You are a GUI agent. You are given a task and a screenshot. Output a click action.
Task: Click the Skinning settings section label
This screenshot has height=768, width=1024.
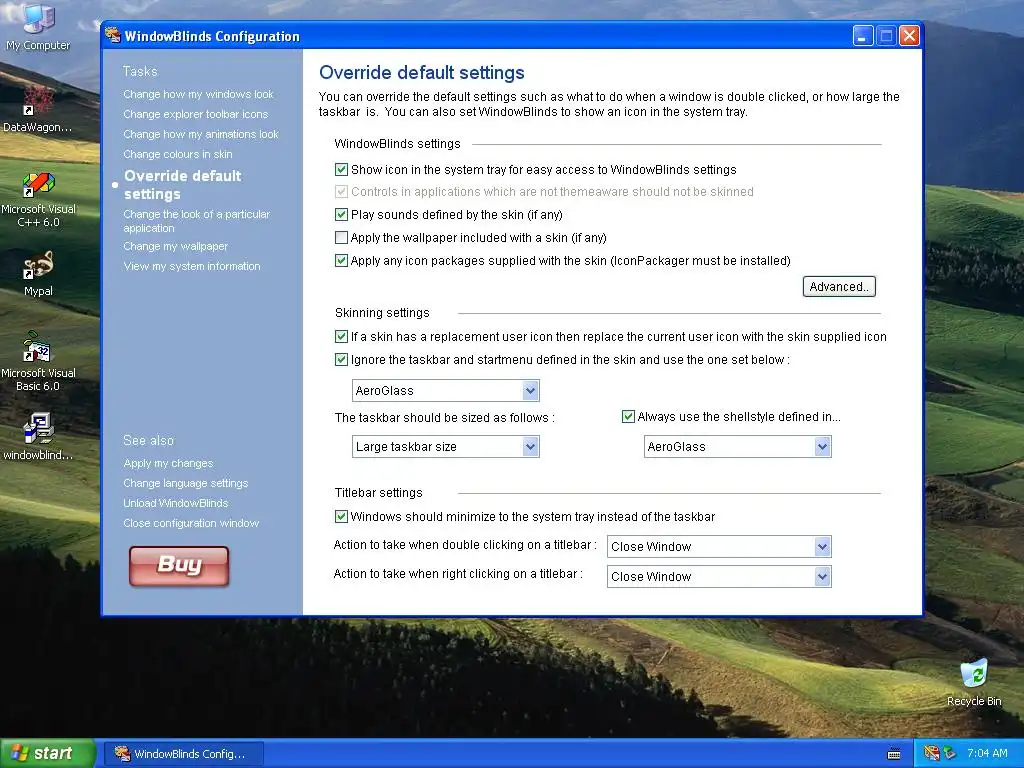point(382,313)
